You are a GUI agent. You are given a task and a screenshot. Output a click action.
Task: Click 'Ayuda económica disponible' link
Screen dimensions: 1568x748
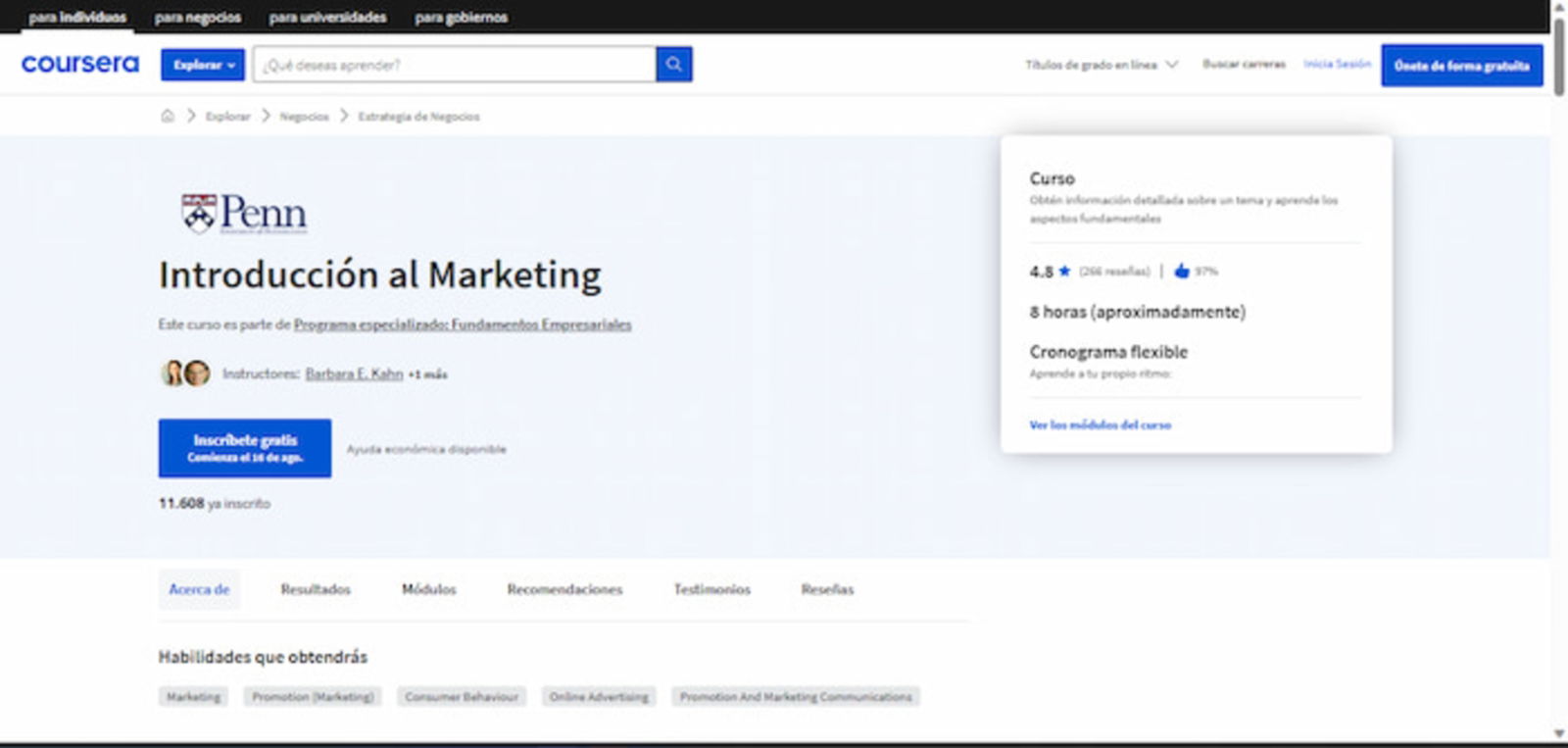(x=426, y=449)
